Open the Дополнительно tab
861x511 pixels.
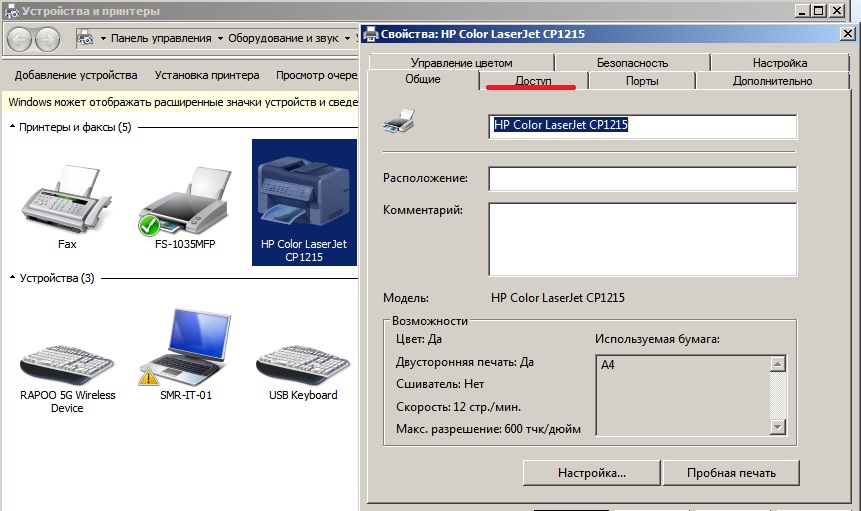(x=772, y=81)
